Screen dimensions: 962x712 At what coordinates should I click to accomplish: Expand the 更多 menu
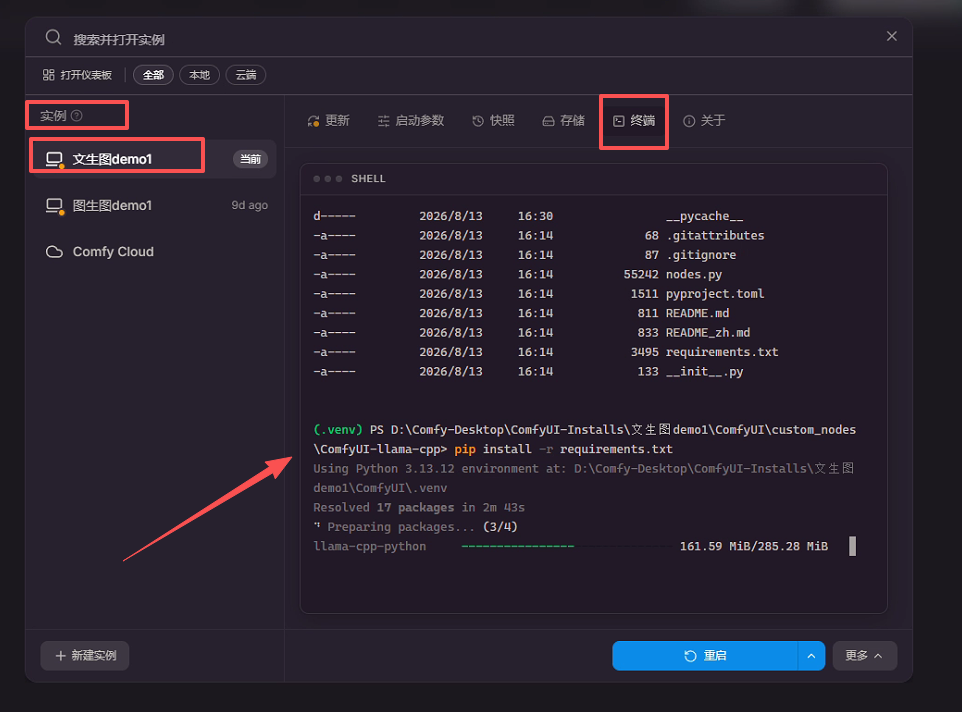pyautogui.click(x=864, y=656)
